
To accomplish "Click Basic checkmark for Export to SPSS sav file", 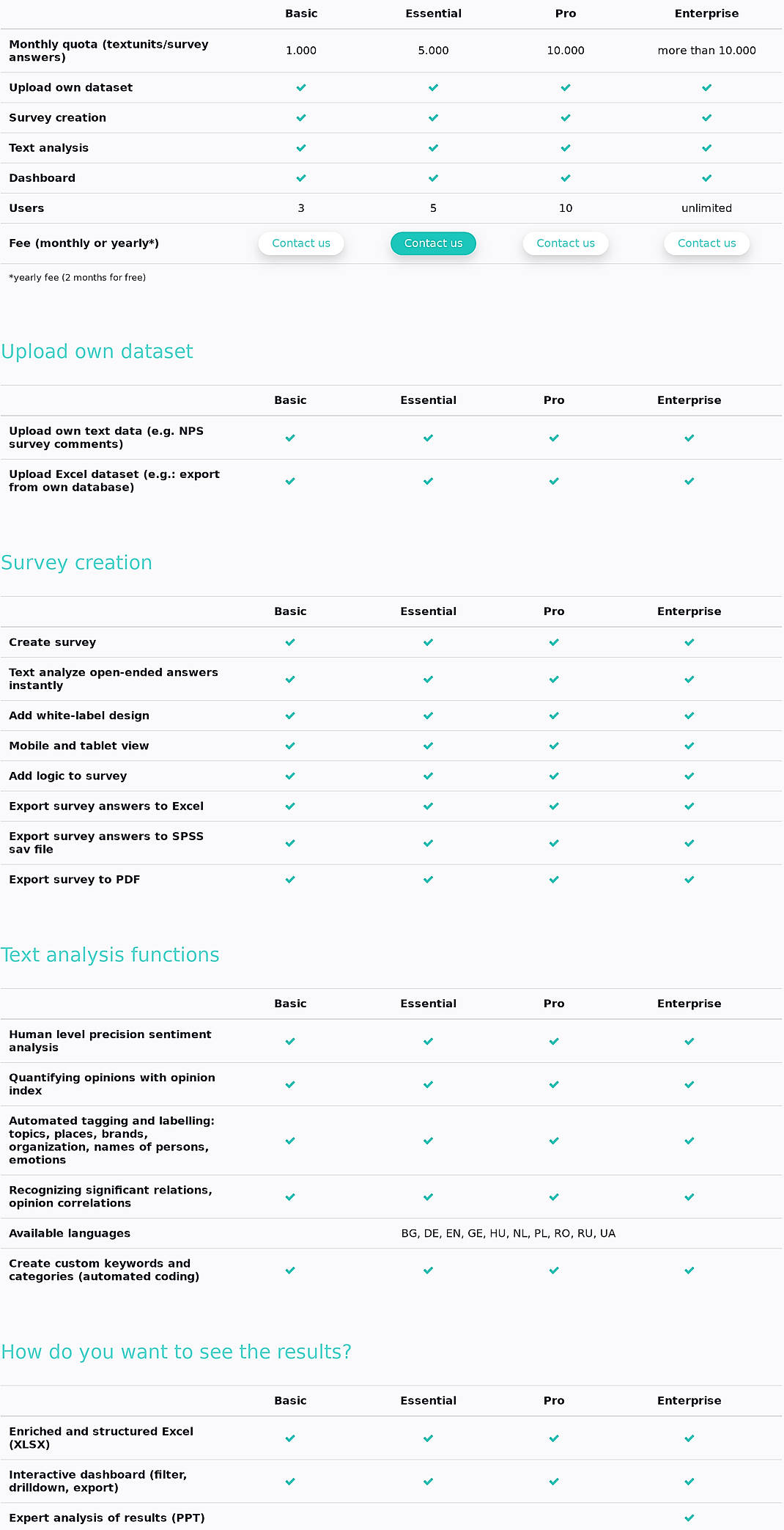I will [x=290, y=843].
